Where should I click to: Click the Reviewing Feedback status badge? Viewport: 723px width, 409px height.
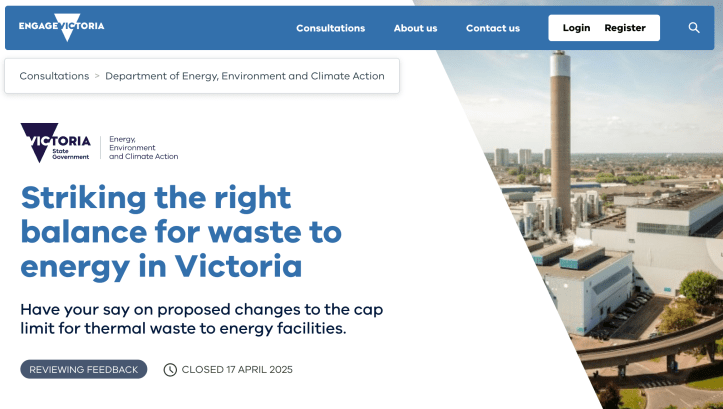coord(84,370)
